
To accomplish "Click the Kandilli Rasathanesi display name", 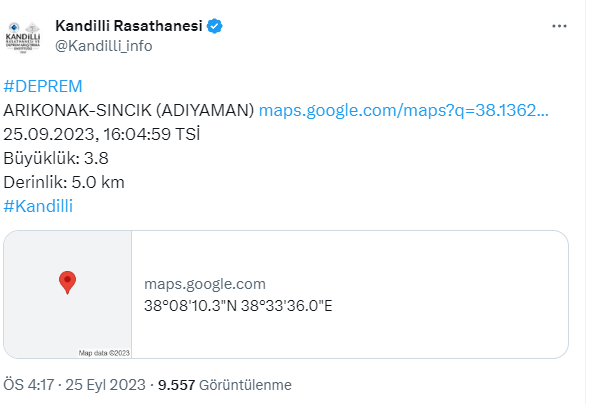I will (129, 26).
